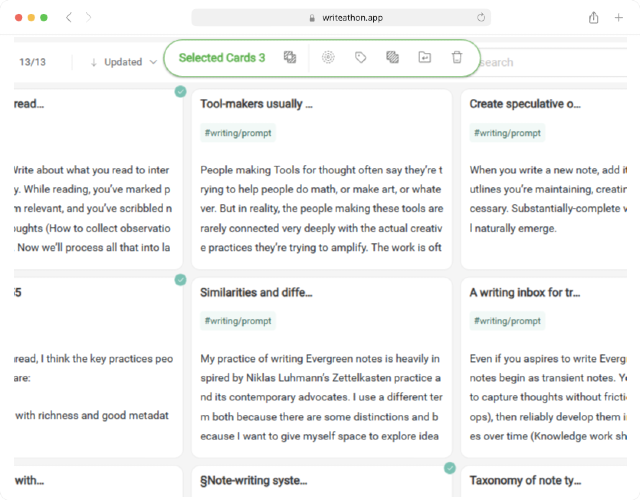Screen dimensions: 640x500
Task: Move selected cards with the folder icon
Action: (425, 57)
